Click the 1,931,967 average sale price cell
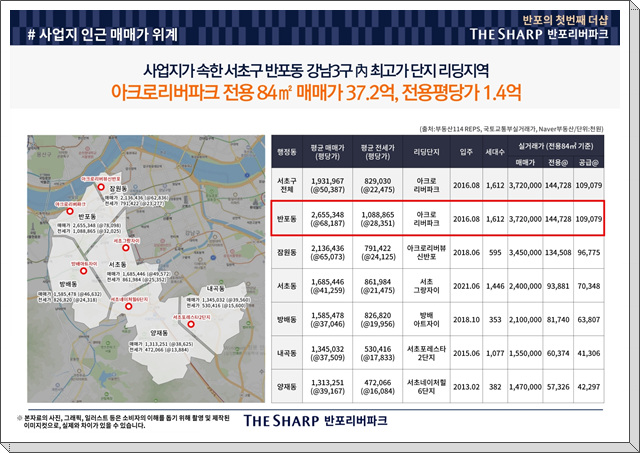The image size is (640, 453). click(327, 185)
